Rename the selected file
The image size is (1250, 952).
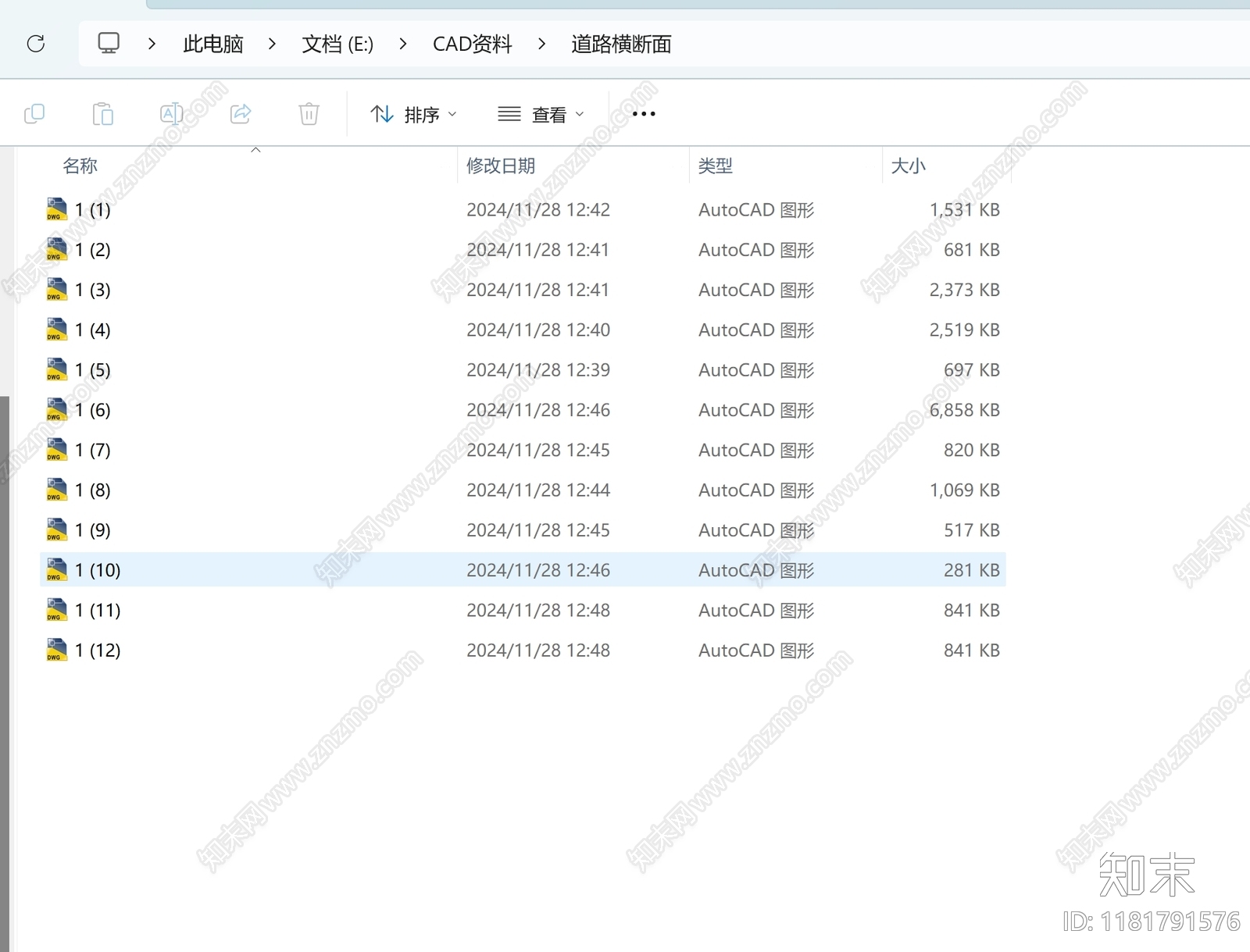[171, 114]
